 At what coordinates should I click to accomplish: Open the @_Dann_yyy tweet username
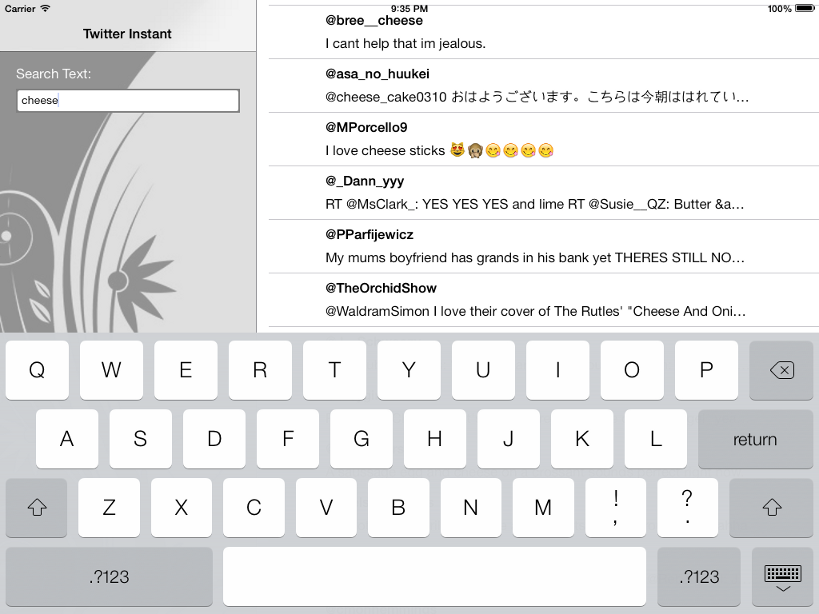pyautogui.click(x=365, y=181)
